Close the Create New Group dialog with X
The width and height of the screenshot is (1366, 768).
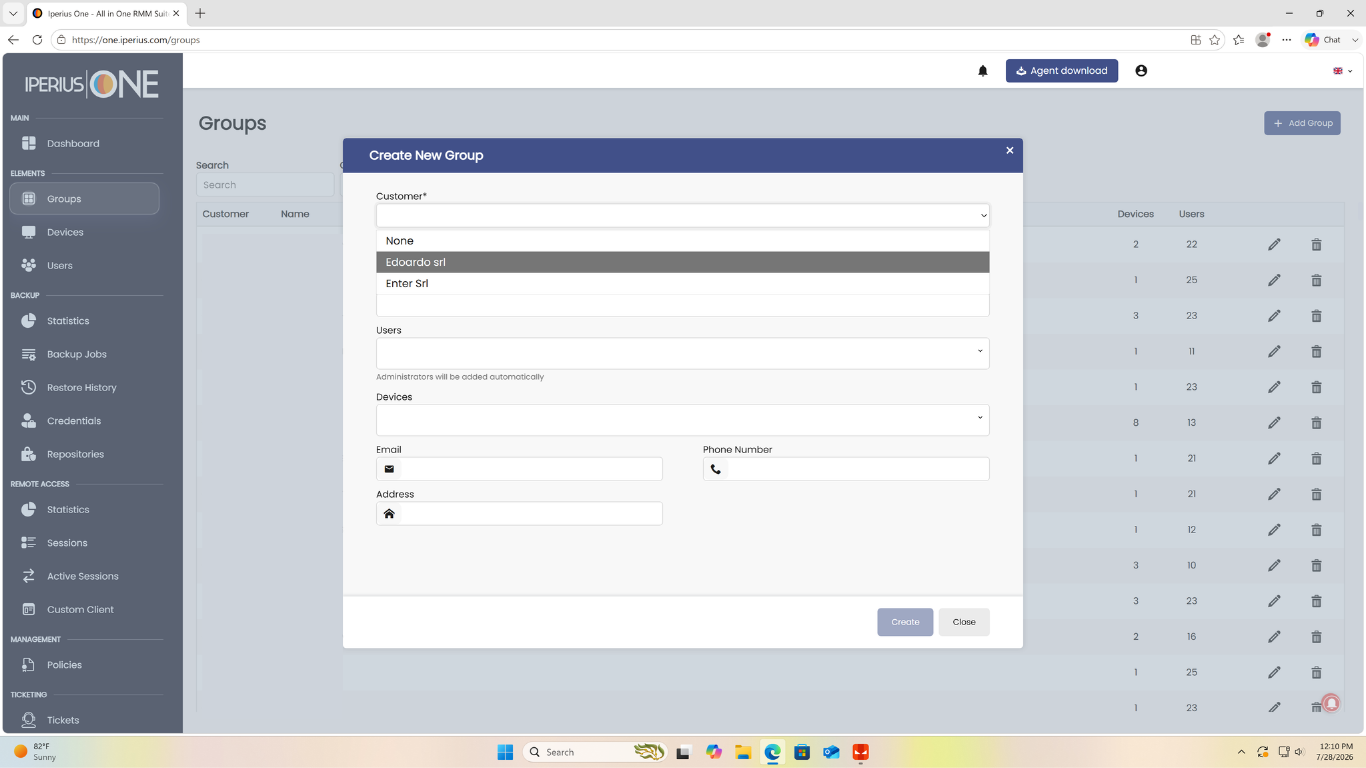pos(1009,150)
